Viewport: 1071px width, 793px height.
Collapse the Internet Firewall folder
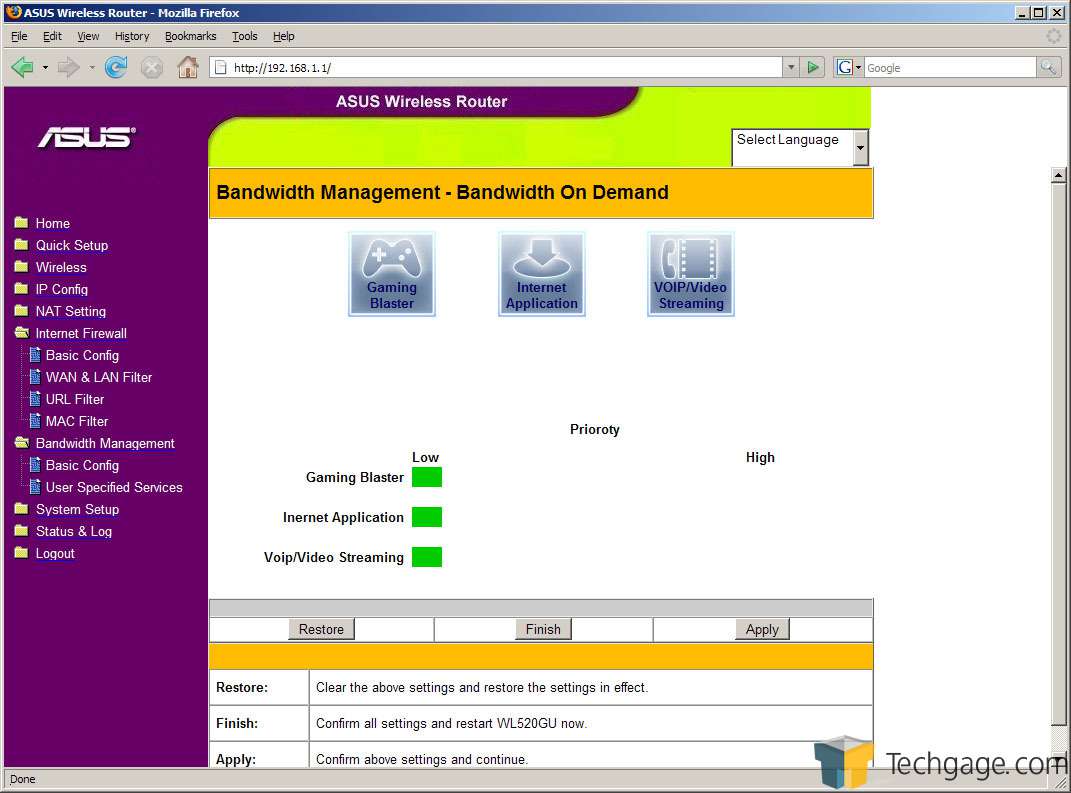click(x=21, y=333)
